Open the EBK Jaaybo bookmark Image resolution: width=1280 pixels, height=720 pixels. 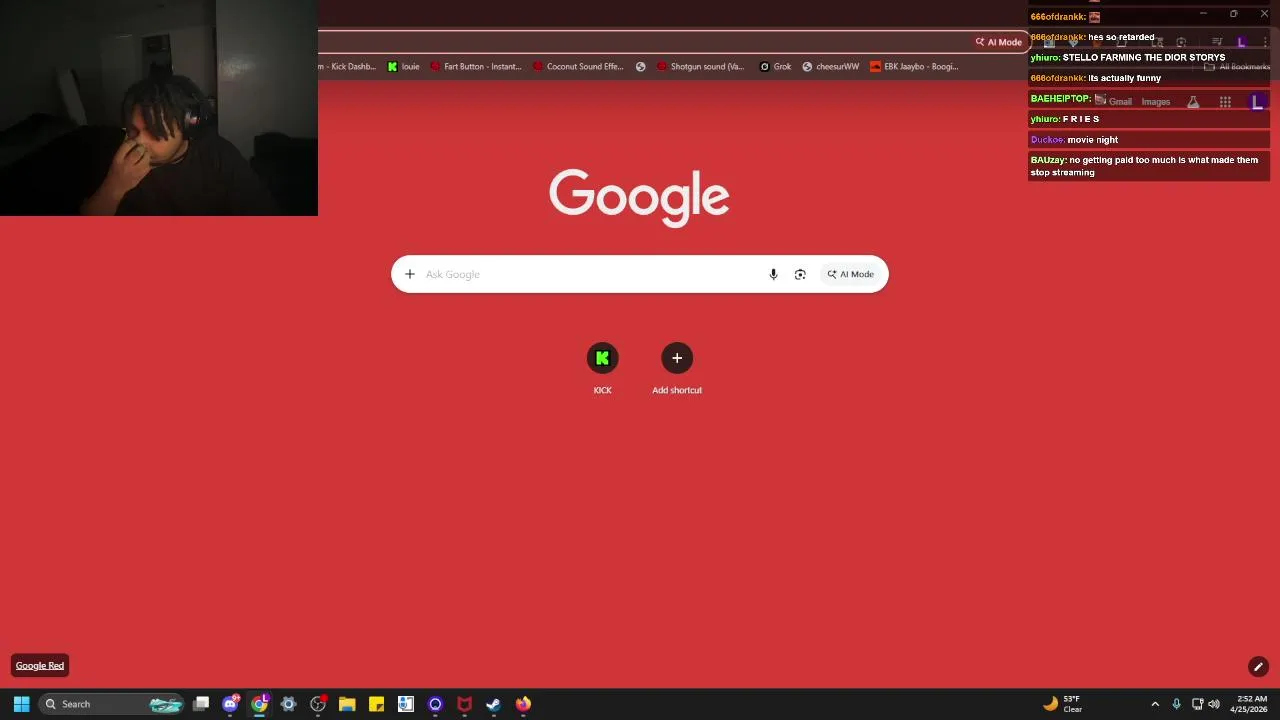pyautogui.click(x=915, y=67)
